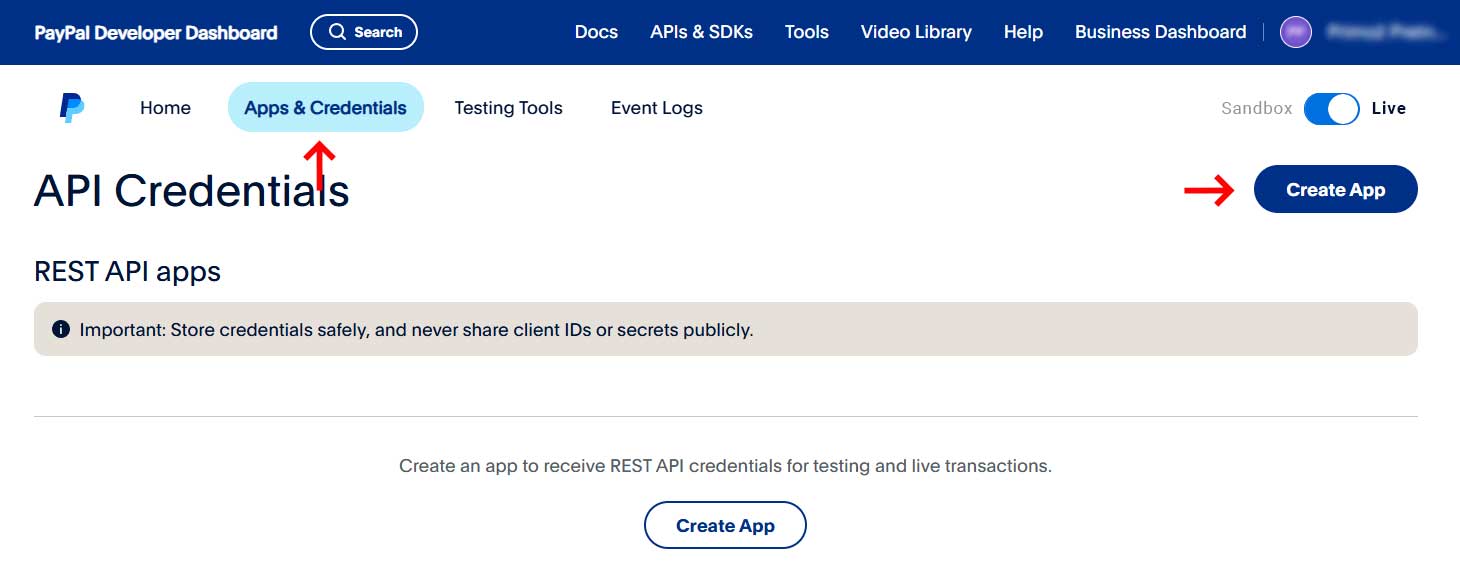
Task: Click the filled Create App button
Action: [x=1336, y=189]
